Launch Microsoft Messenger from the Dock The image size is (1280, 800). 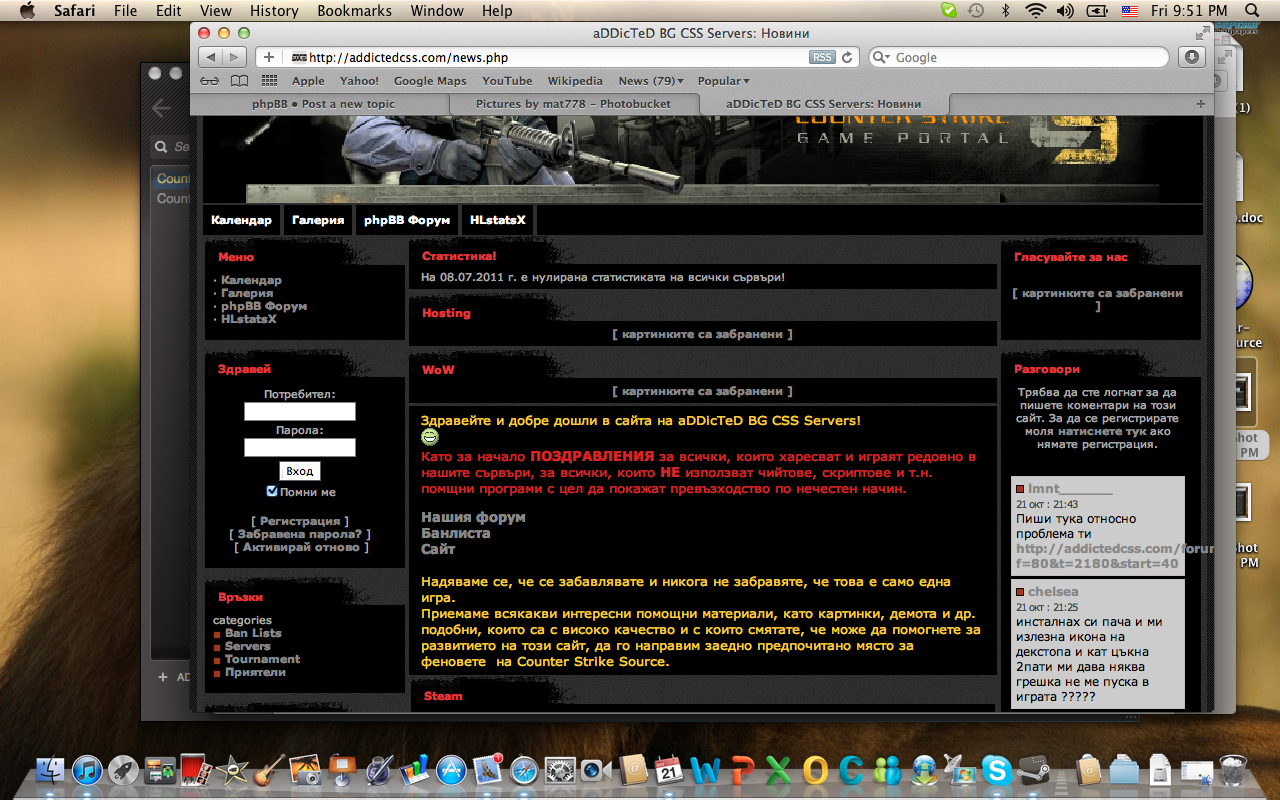(887, 770)
